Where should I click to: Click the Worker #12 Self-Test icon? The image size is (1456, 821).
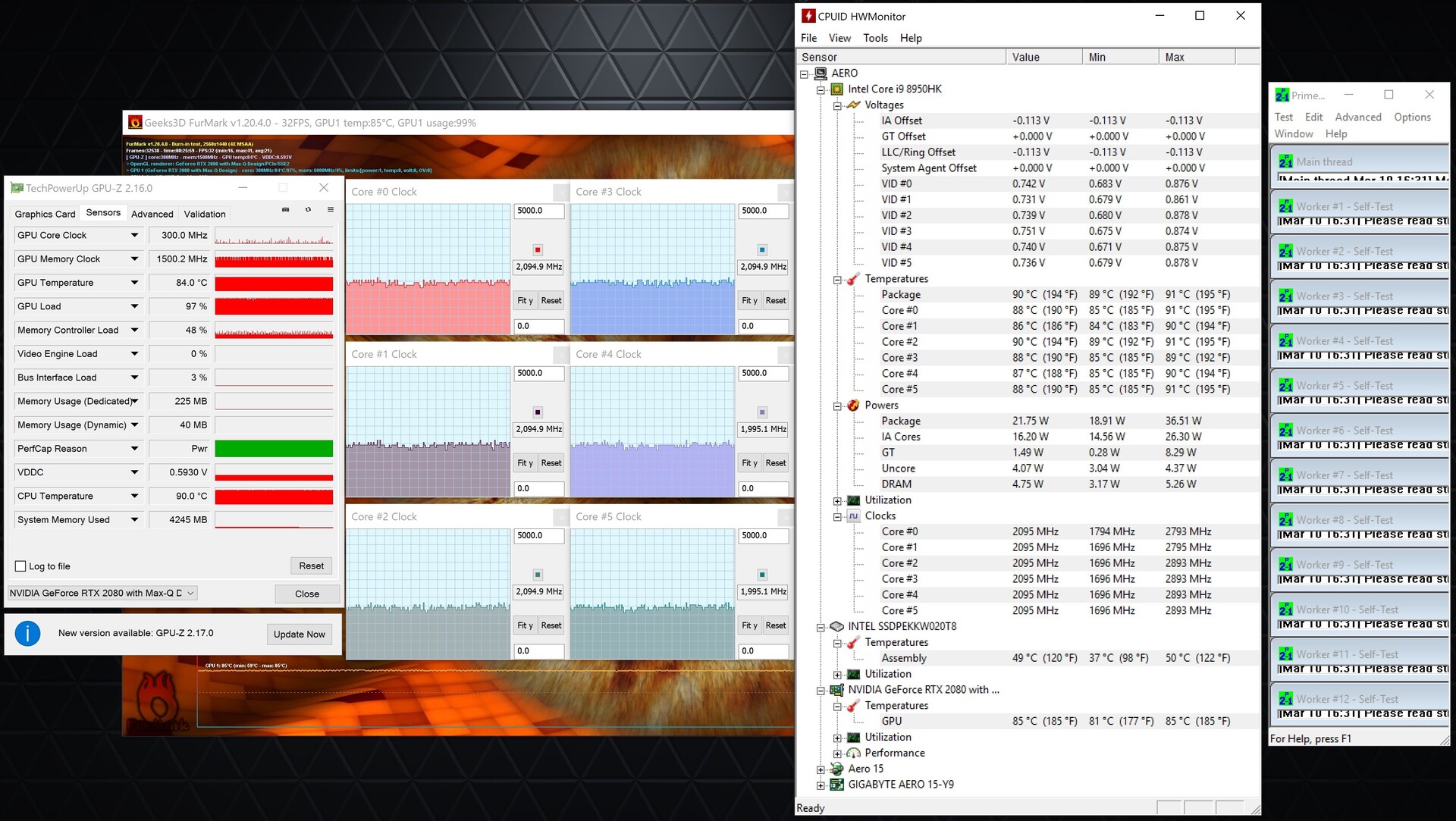(1285, 699)
